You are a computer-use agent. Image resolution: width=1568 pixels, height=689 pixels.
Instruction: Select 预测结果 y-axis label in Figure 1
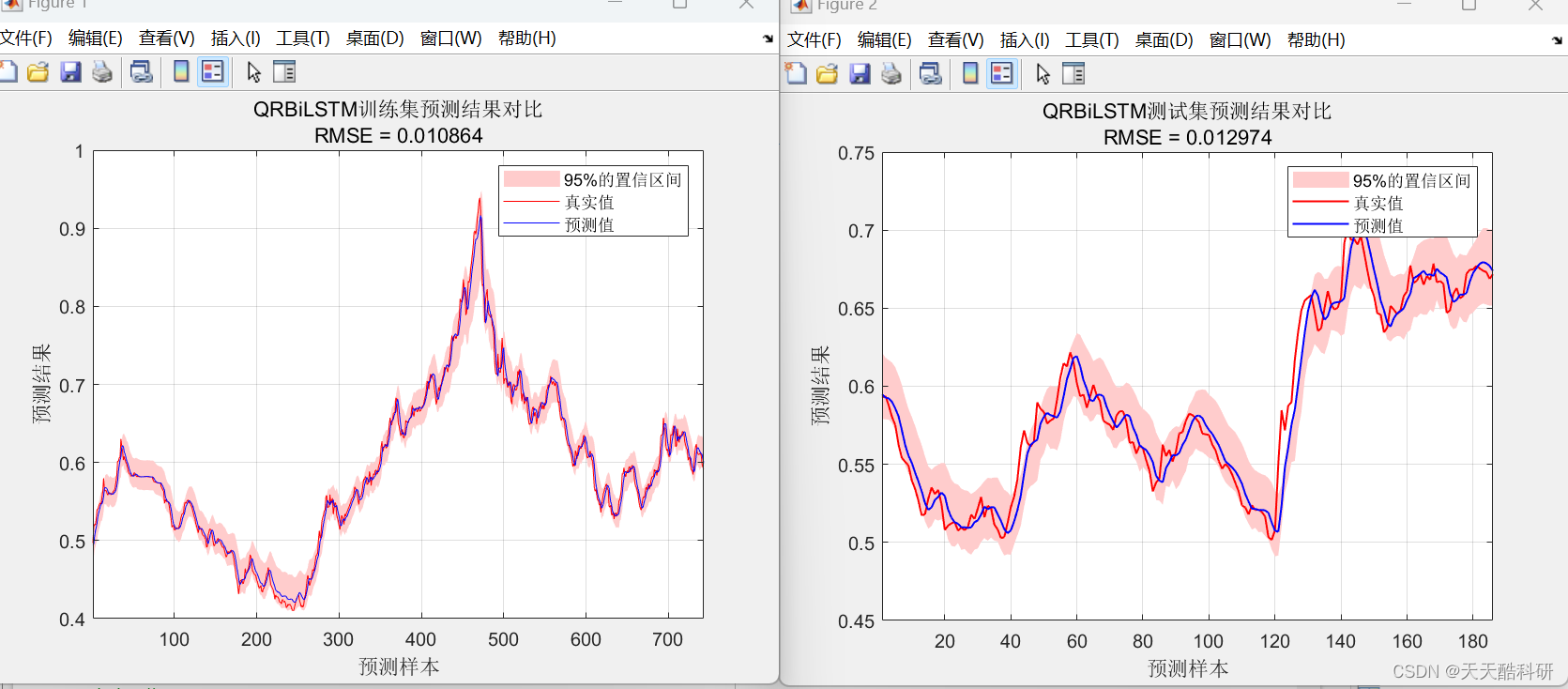point(41,384)
